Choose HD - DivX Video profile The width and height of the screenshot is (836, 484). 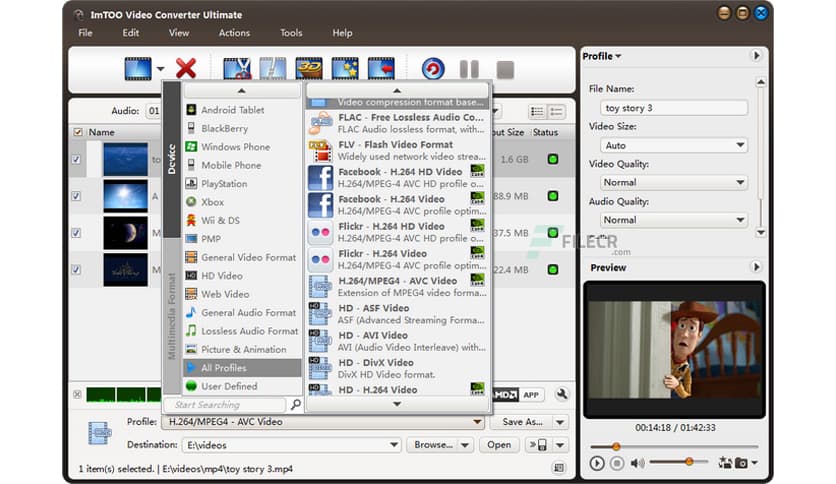397,368
